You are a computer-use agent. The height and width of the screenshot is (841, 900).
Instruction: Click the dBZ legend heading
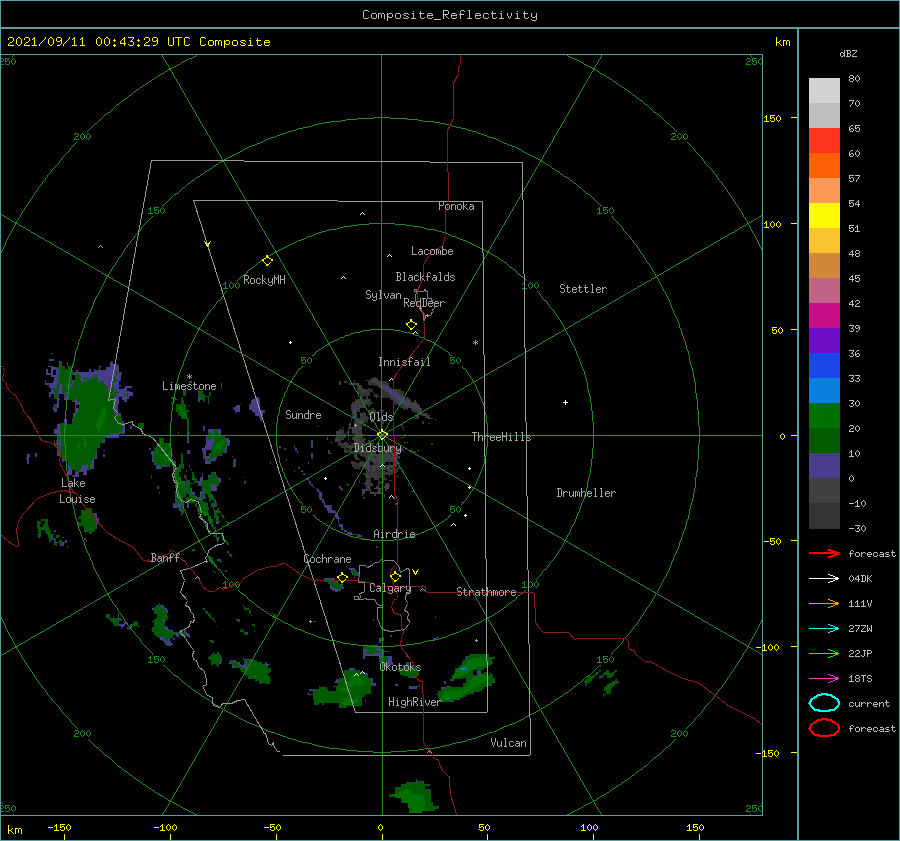848,53
